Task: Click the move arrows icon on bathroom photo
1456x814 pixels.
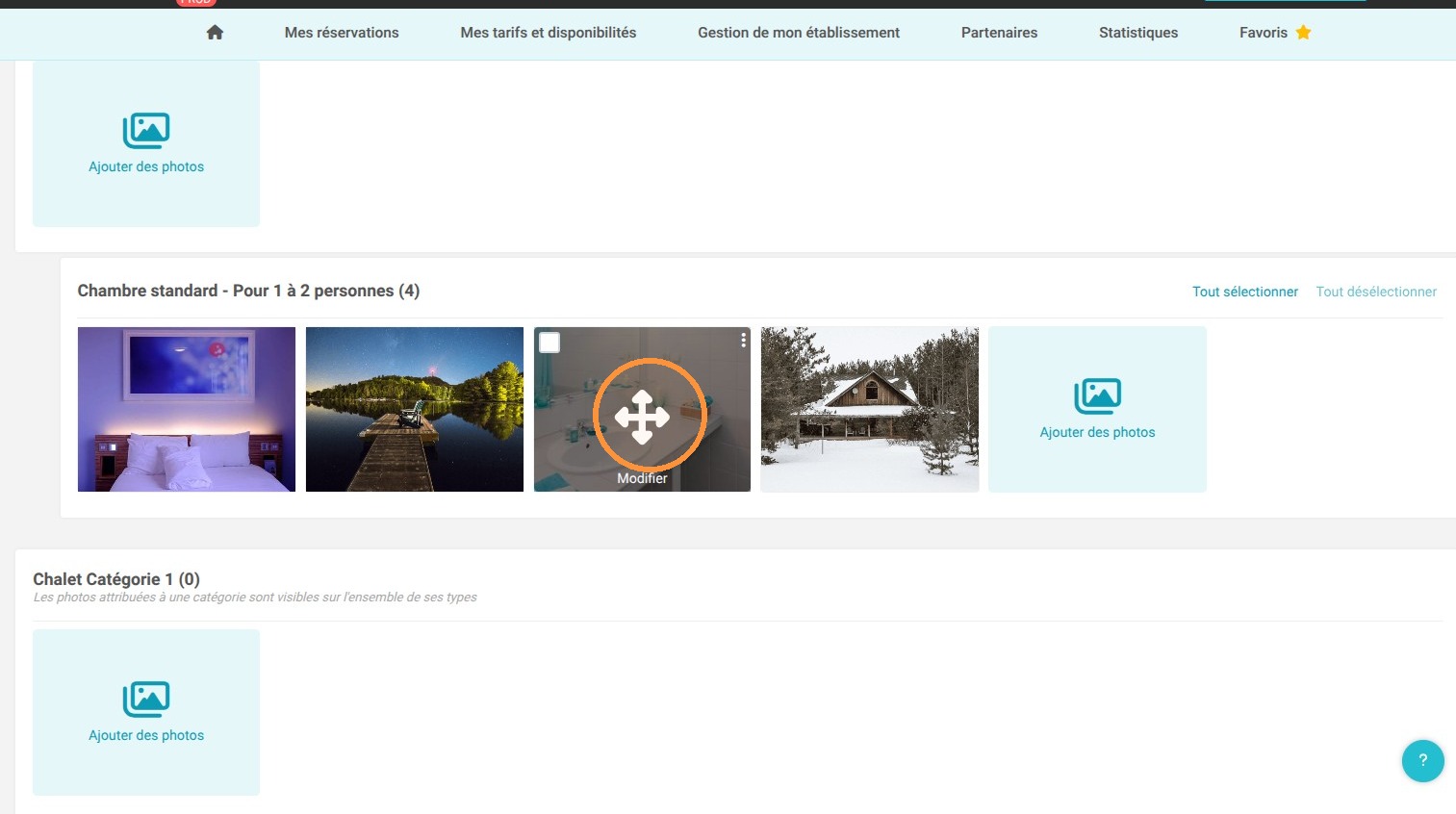Action: (642, 417)
